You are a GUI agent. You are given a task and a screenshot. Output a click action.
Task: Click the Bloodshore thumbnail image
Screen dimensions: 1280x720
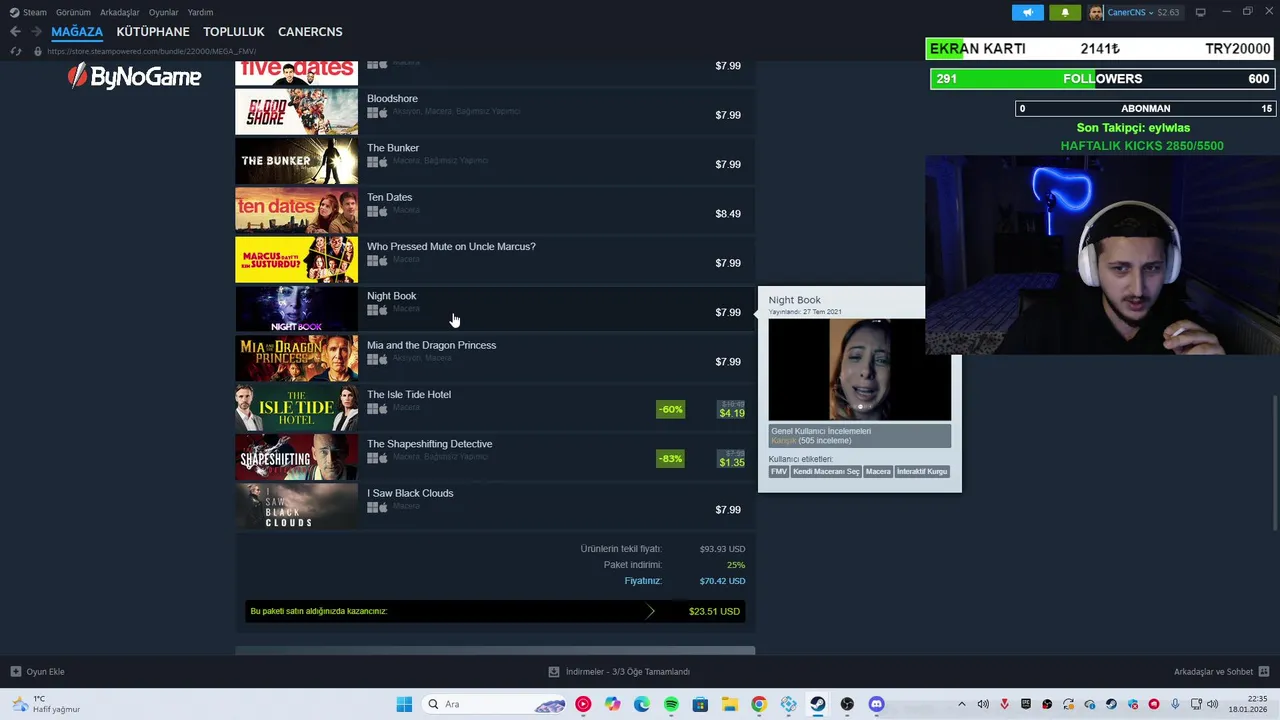coord(296,111)
